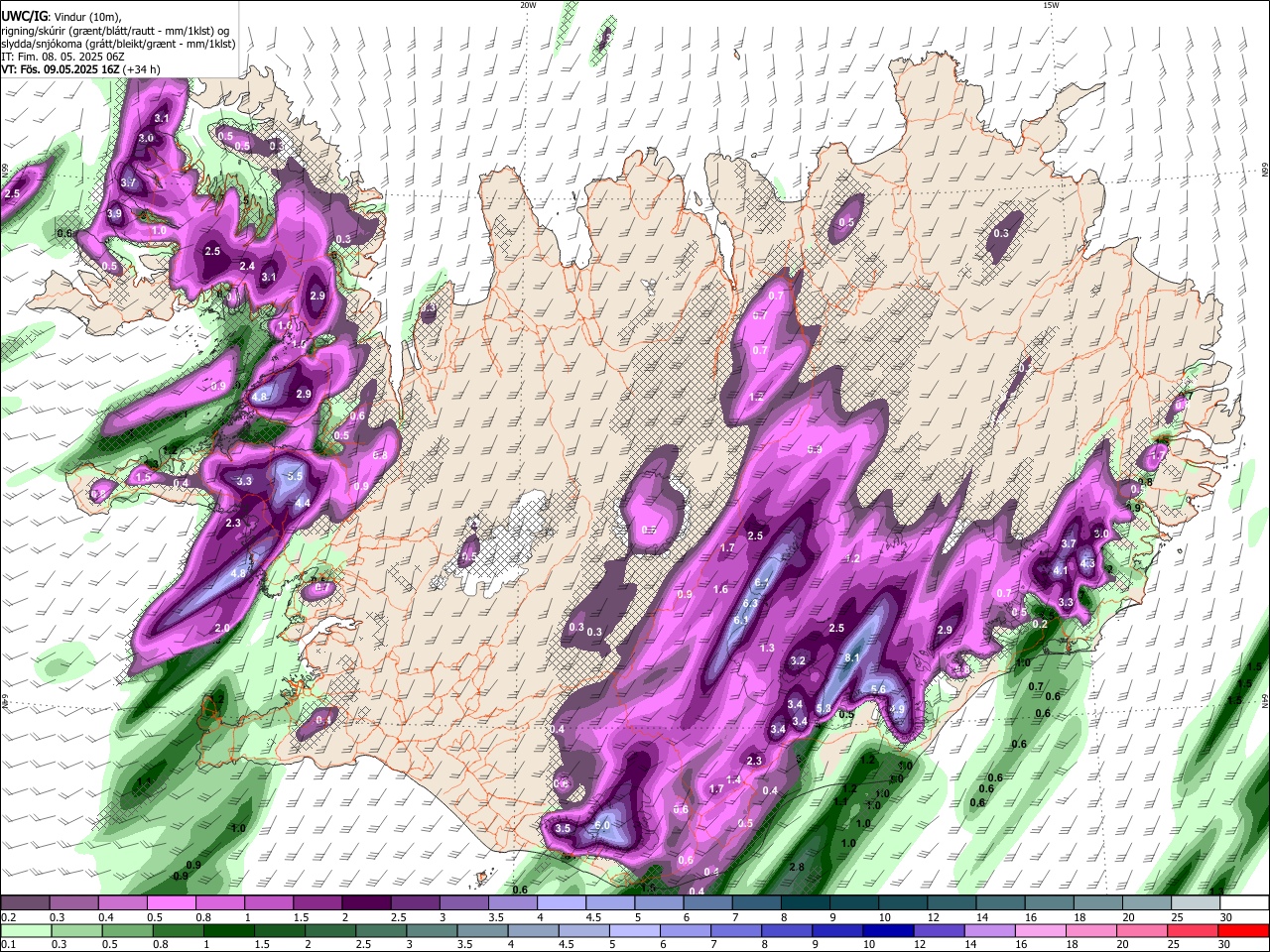Click the 2.0 value in the west
Screen dimensions: 1270x952
221,628
